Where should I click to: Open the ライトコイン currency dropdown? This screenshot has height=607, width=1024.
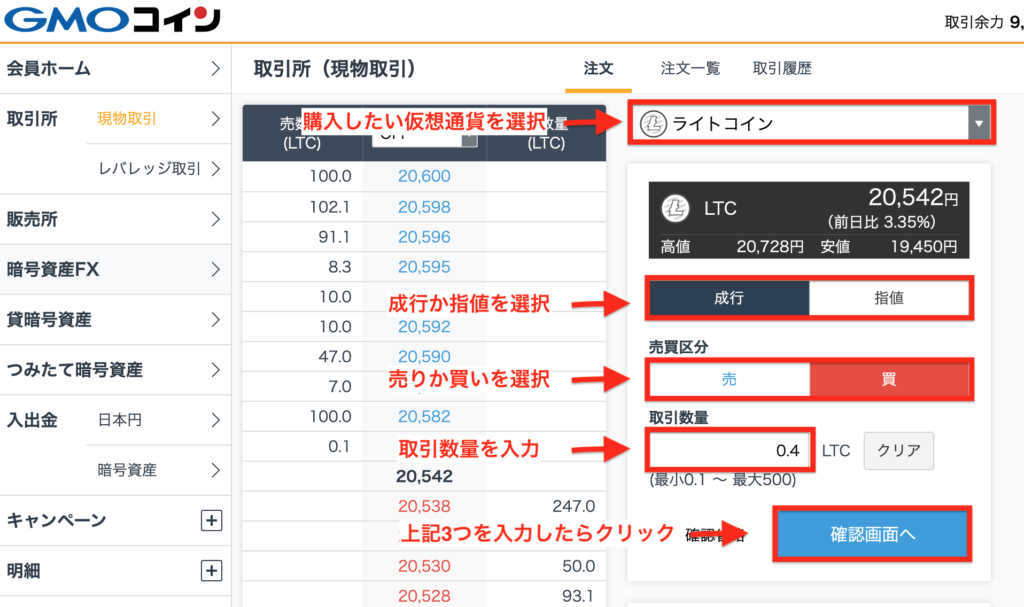[812, 123]
